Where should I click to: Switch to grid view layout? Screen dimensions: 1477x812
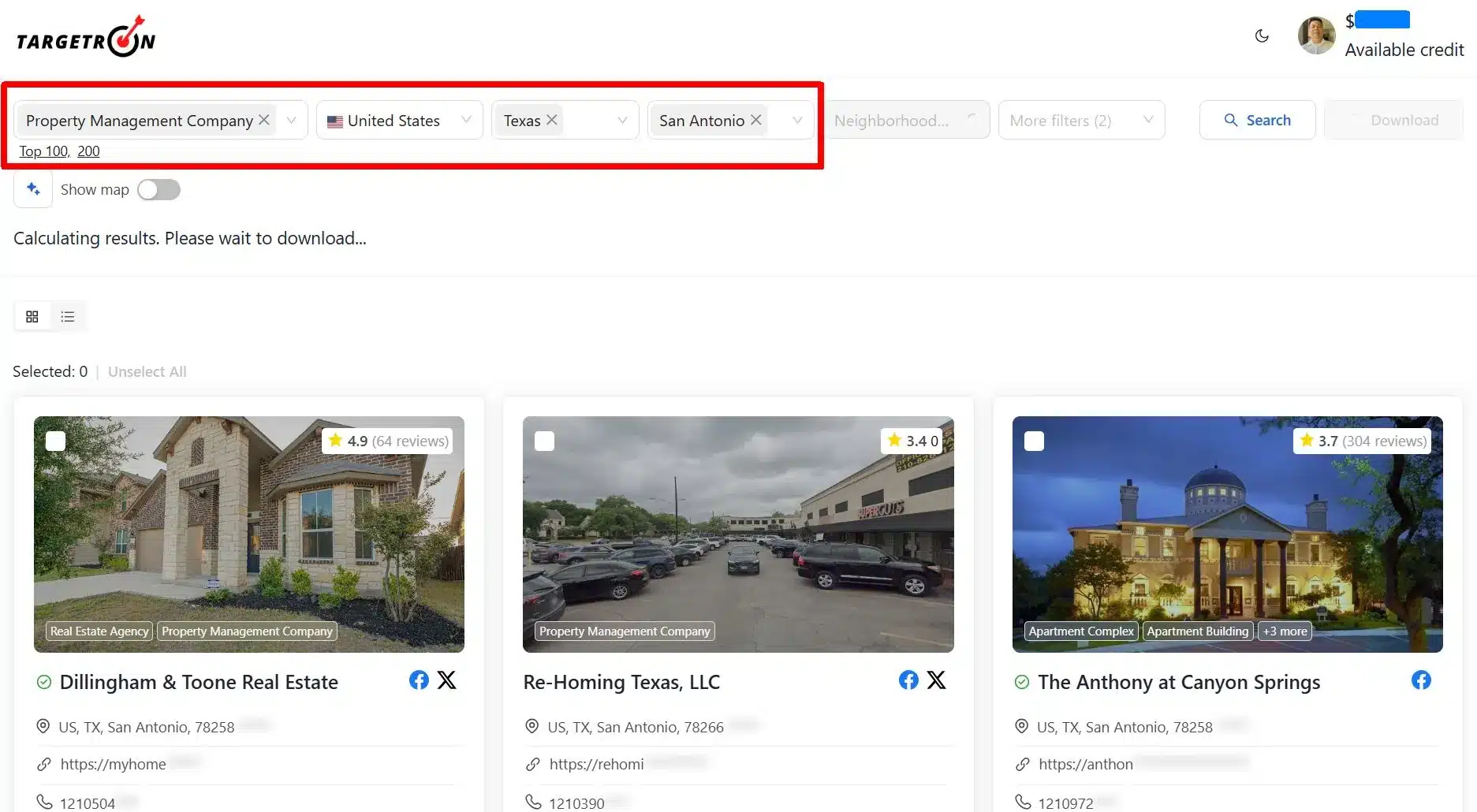(x=32, y=317)
